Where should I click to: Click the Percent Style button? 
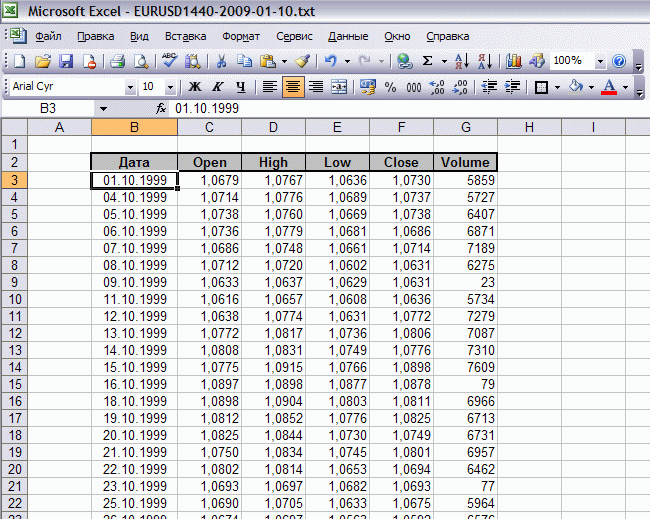(x=390, y=87)
